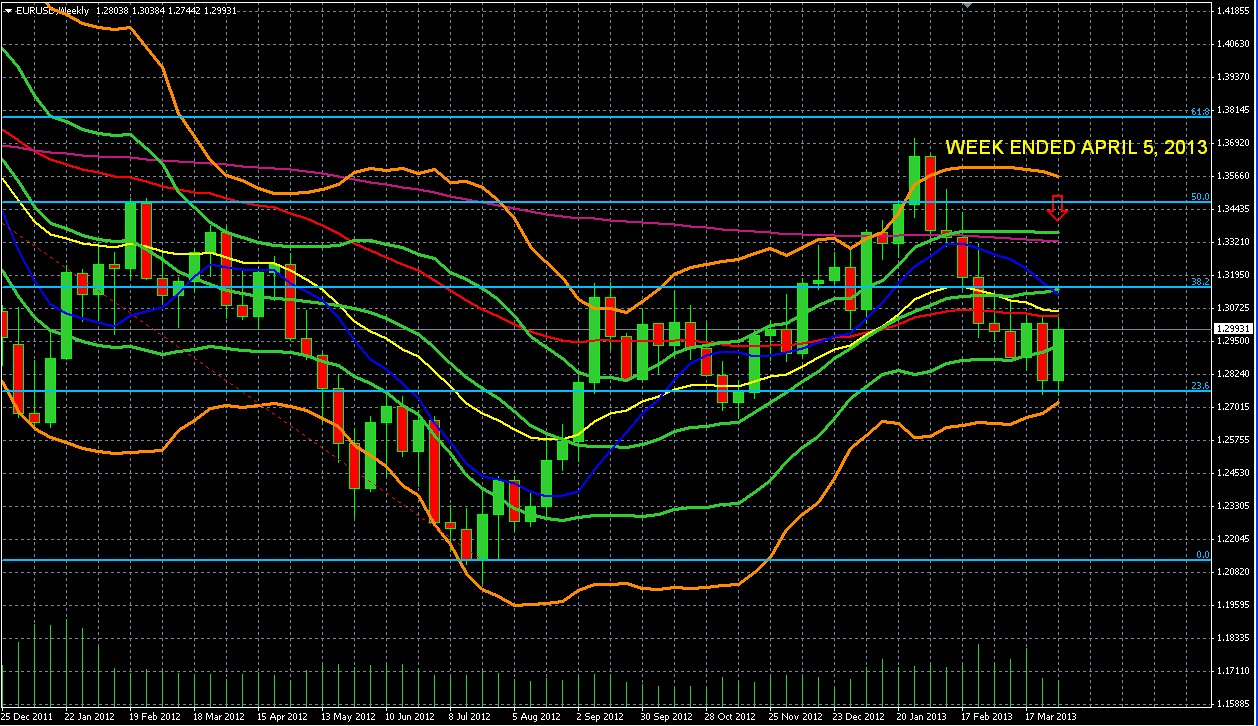Viewport: 1258px width, 726px height.
Task: Select the WEEK ENDED APRIL 5, 2013 label
Action: (1076, 147)
